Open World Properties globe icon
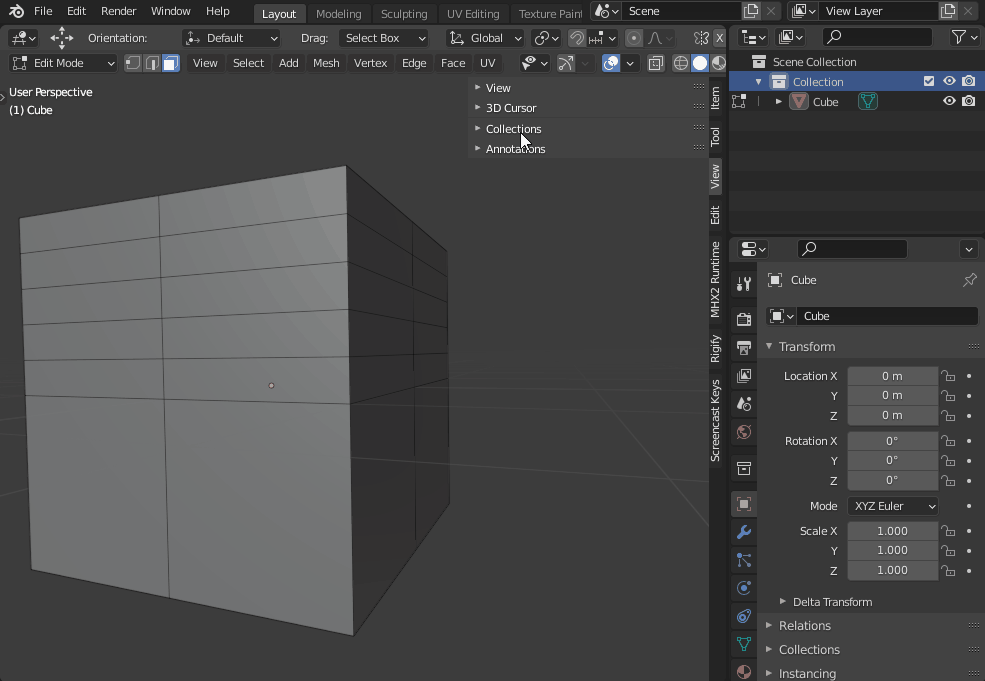This screenshot has height=681, width=985. click(743, 432)
